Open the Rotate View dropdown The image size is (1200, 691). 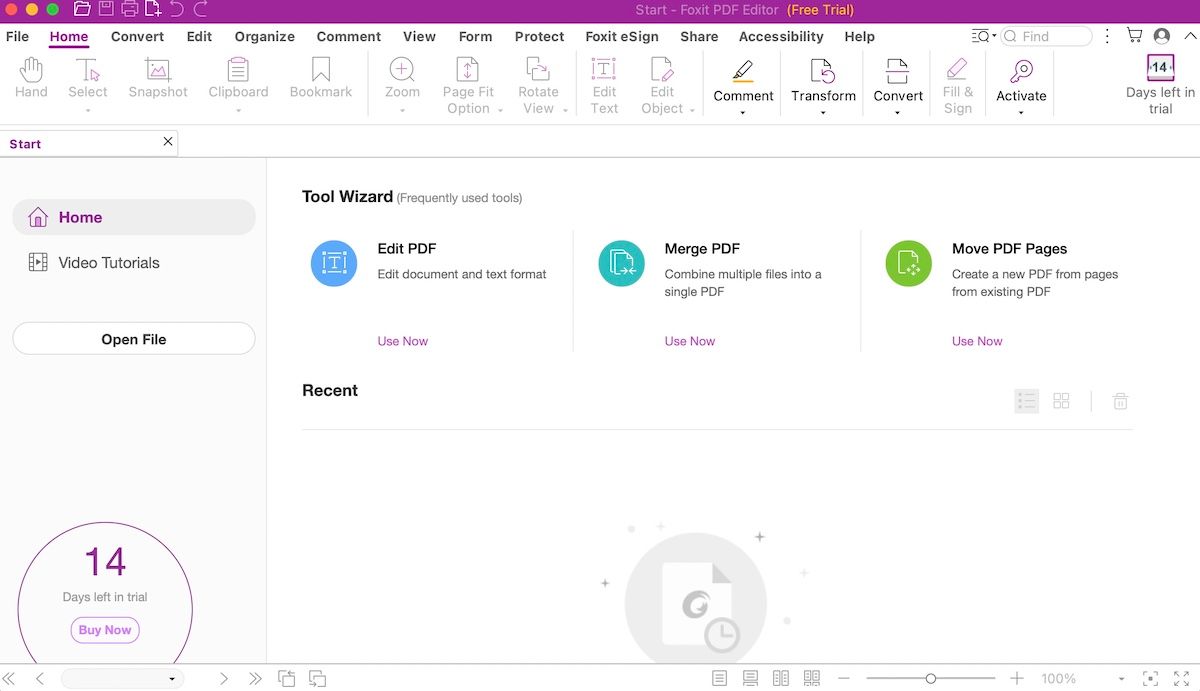coord(565,110)
